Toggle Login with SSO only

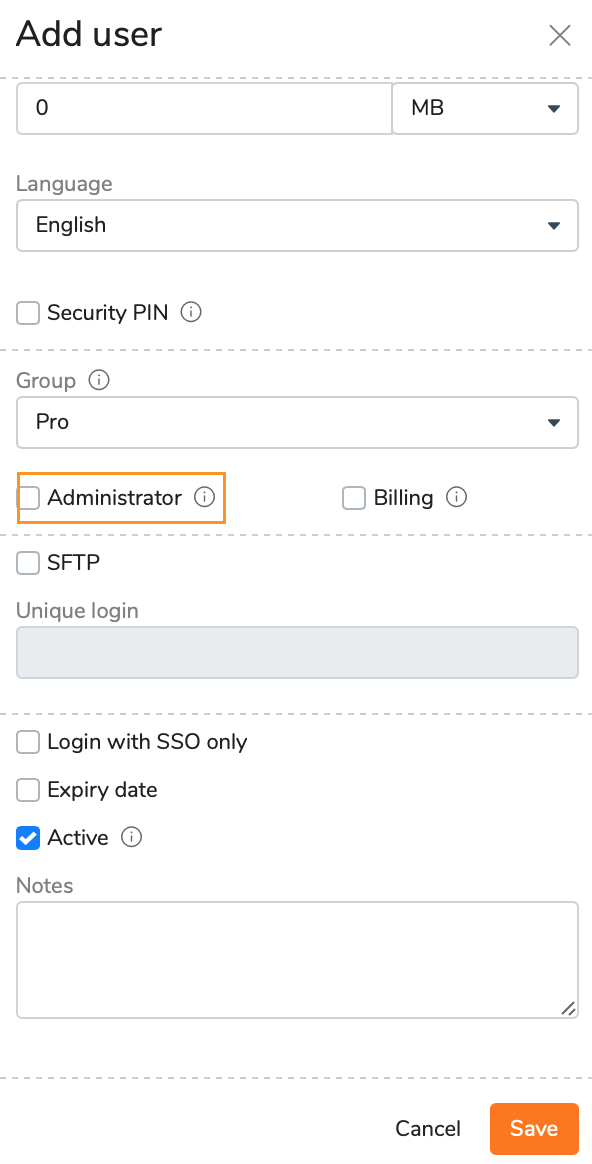pyautogui.click(x=28, y=742)
